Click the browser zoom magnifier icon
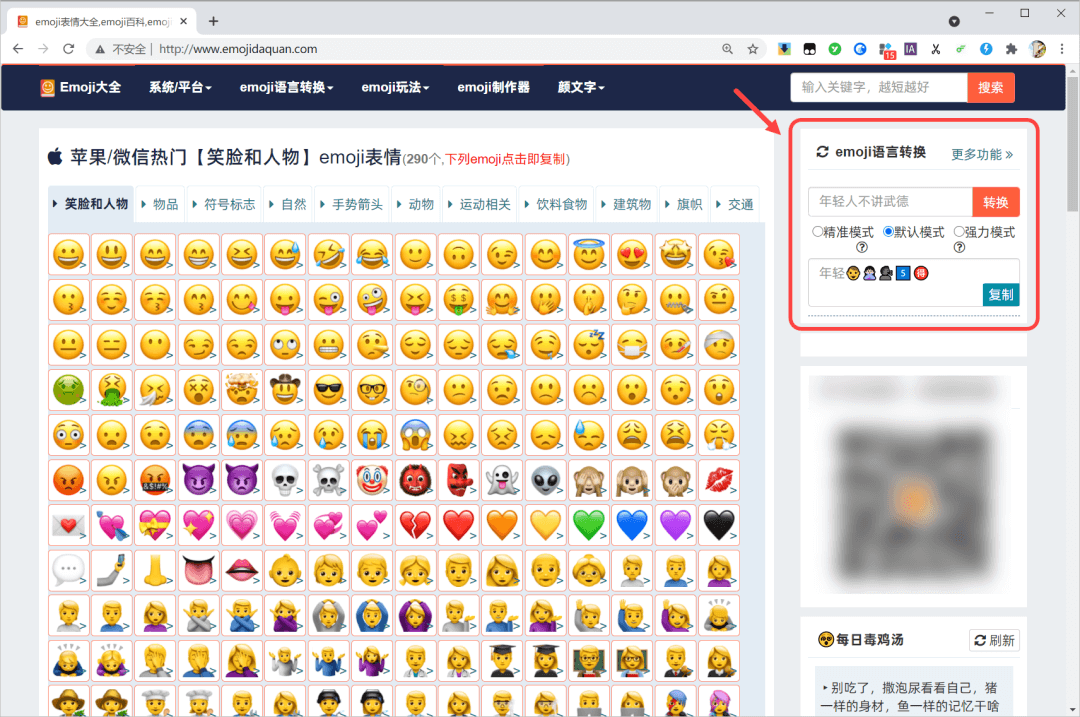 pos(727,49)
